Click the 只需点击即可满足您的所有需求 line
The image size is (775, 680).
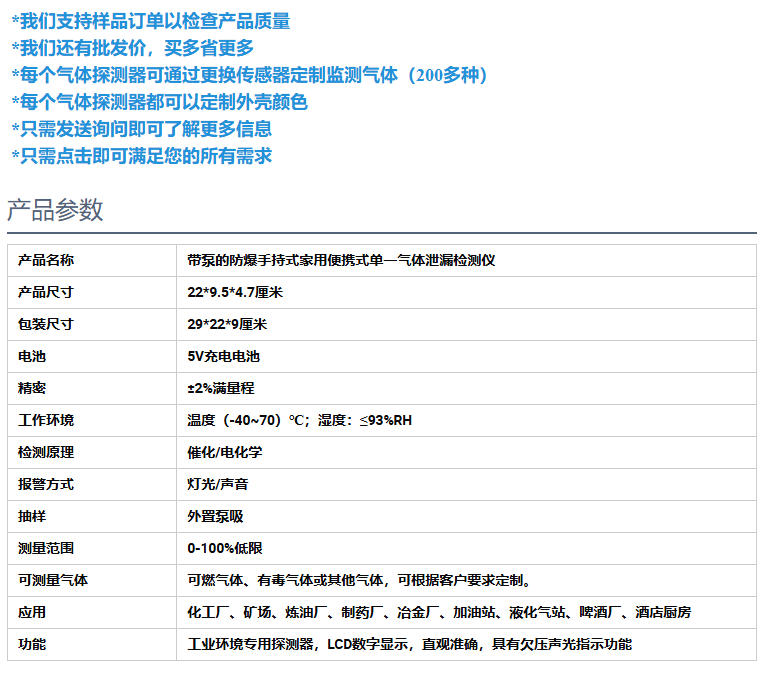point(141,156)
